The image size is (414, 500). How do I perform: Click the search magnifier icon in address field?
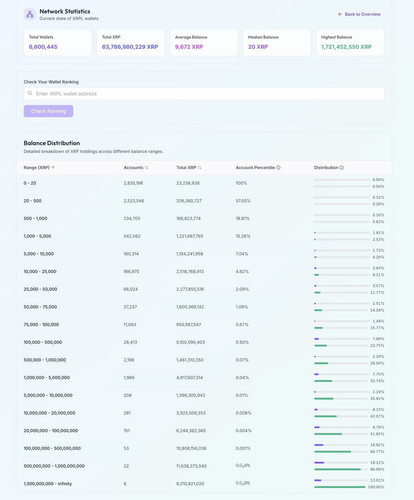30,93
